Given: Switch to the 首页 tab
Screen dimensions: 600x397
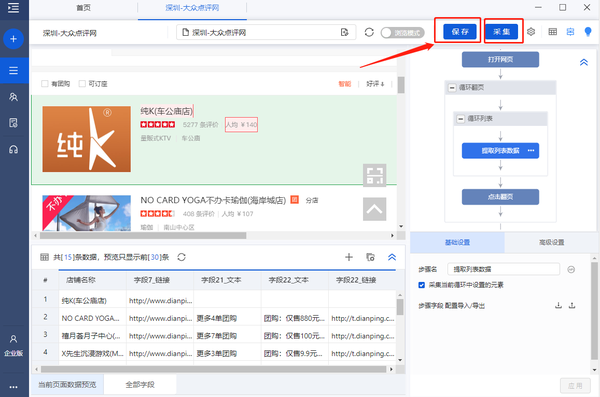Looking at the screenshot, I should [83, 8].
